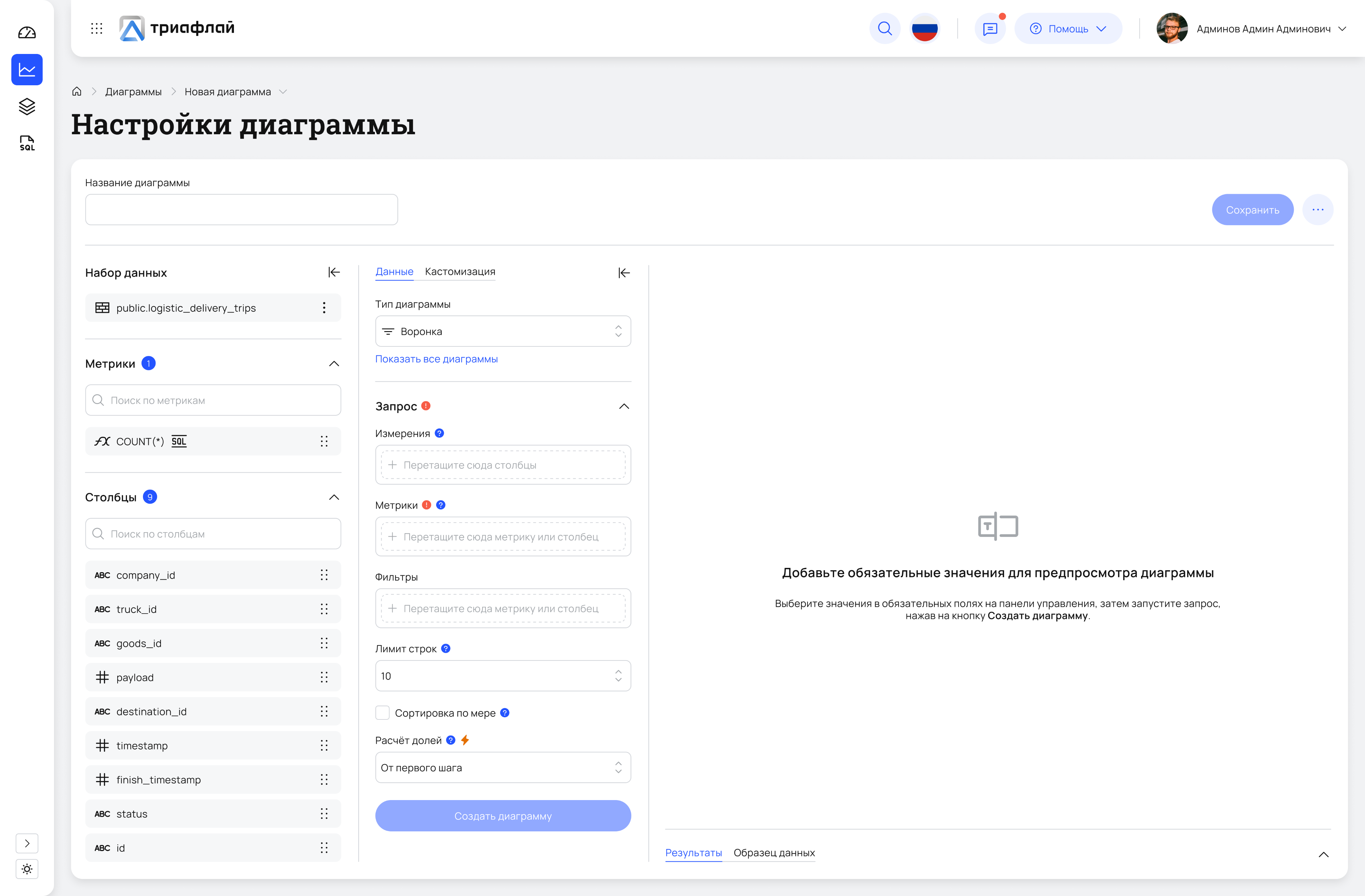This screenshot has width=1365, height=896.
Task: Toggle the light theme sun icon
Action: (x=27, y=869)
